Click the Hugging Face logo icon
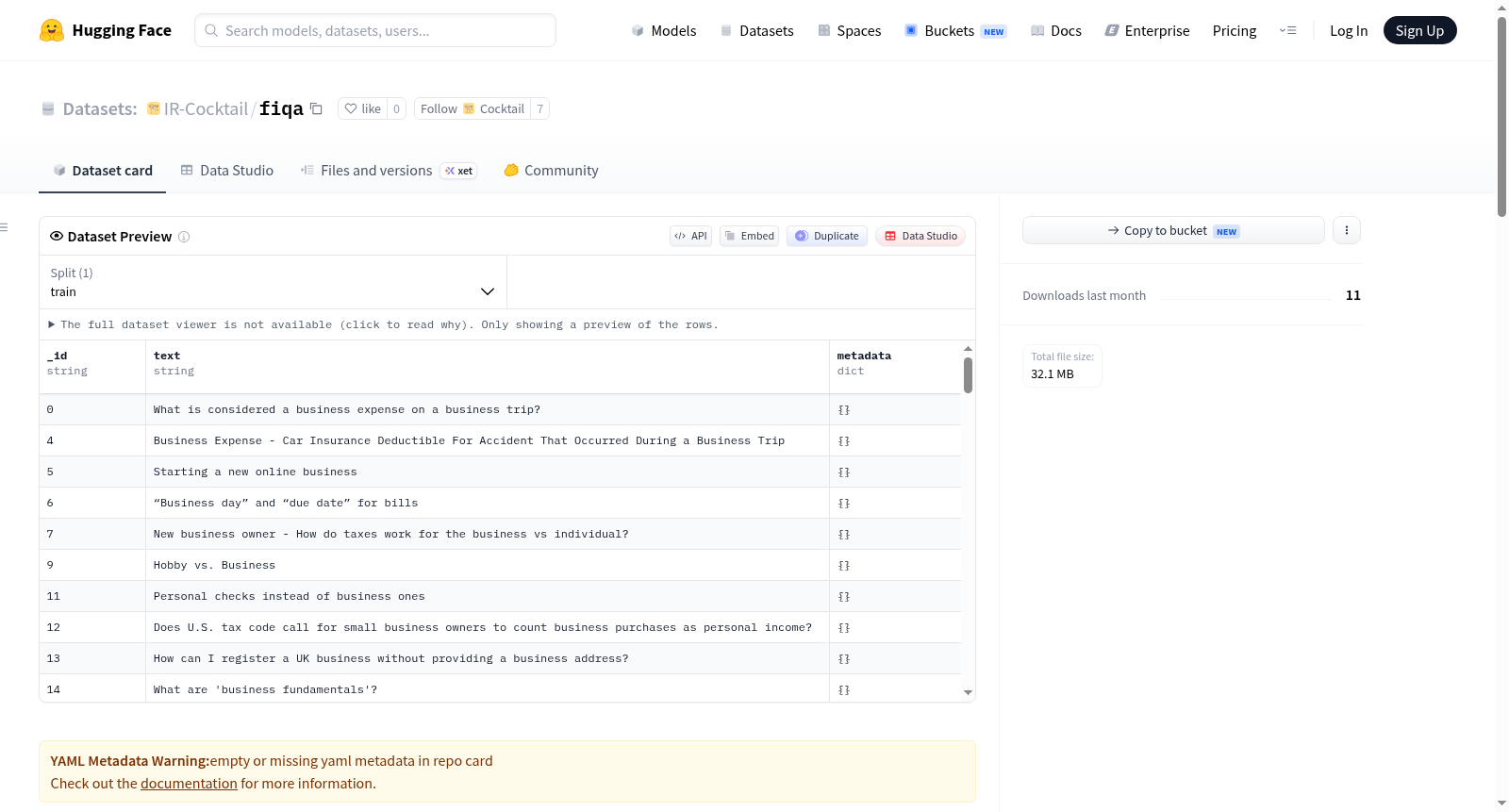The image size is (1509, 812). point(52,30)
